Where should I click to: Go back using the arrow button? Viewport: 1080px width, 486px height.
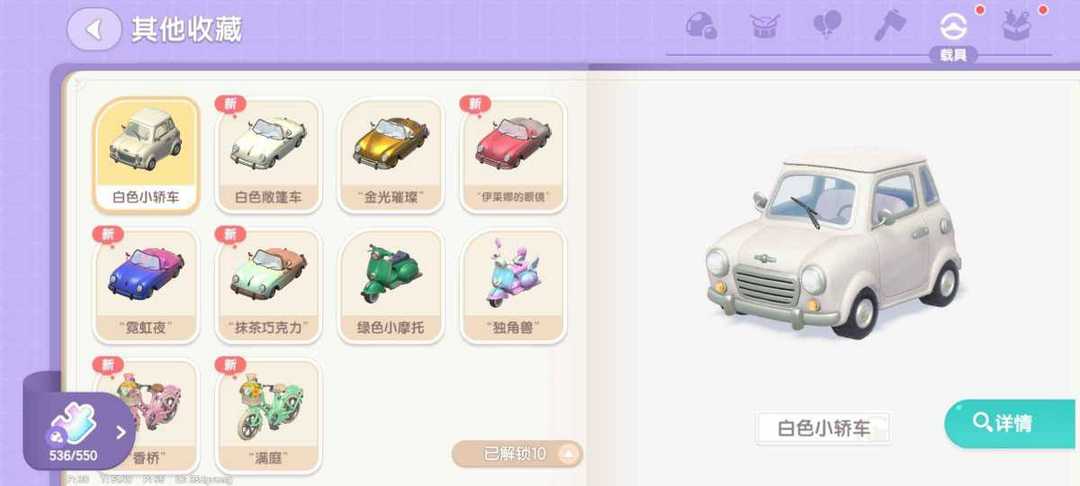94,30
